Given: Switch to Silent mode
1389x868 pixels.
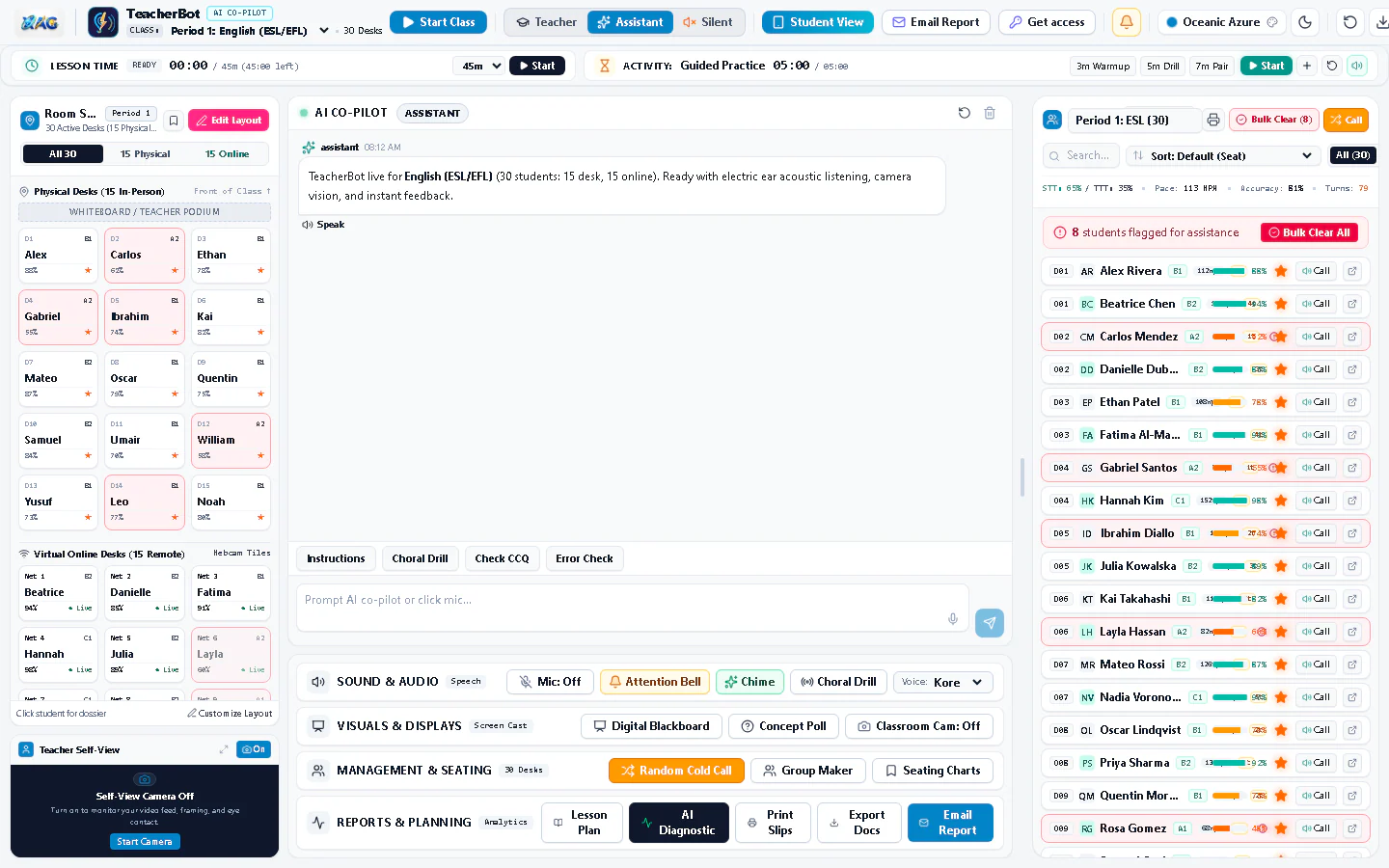Looking at the screenshot, I should tap(708, 22).
